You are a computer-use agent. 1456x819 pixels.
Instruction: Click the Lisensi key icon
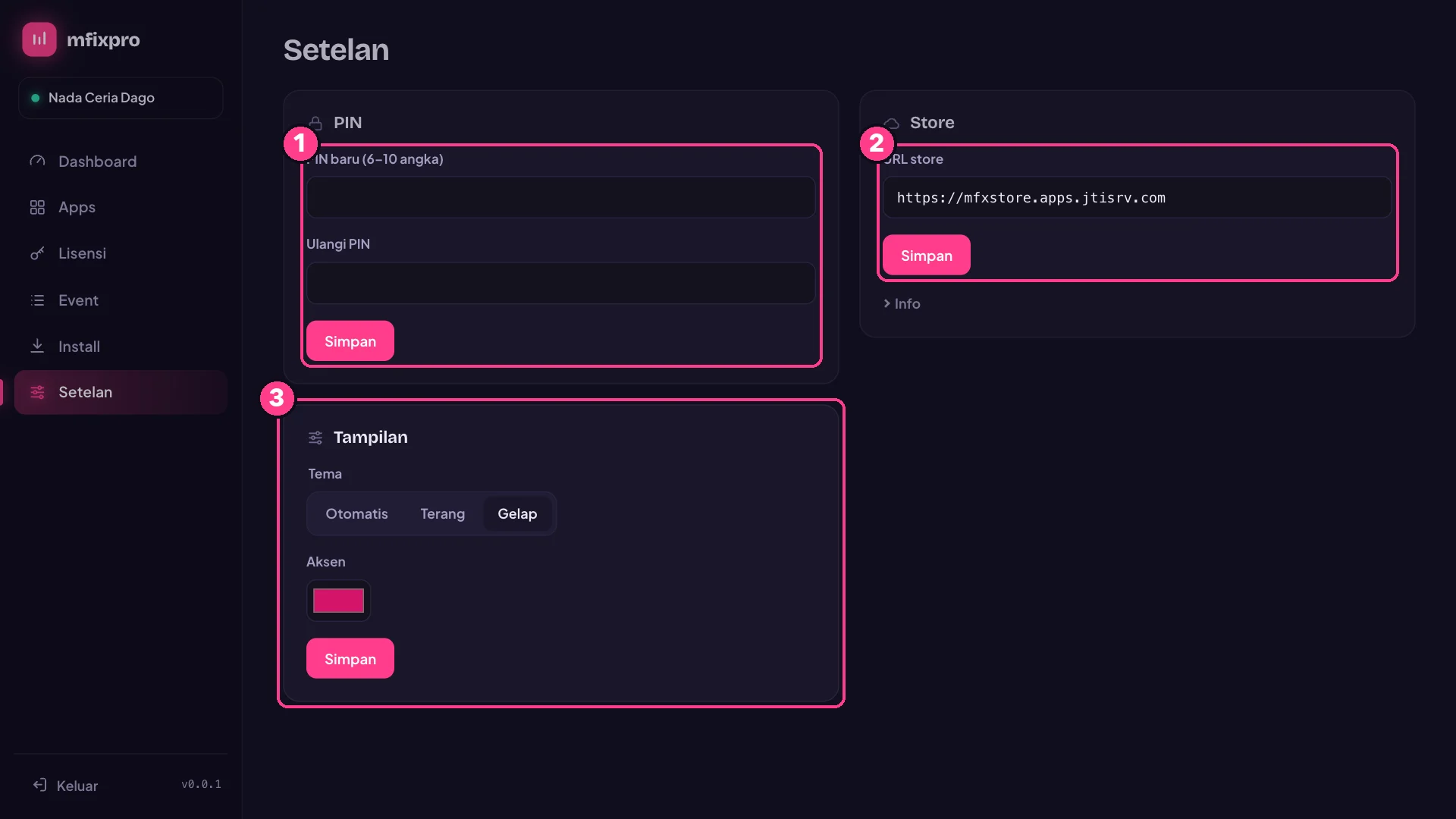click(x=37, y=253)
